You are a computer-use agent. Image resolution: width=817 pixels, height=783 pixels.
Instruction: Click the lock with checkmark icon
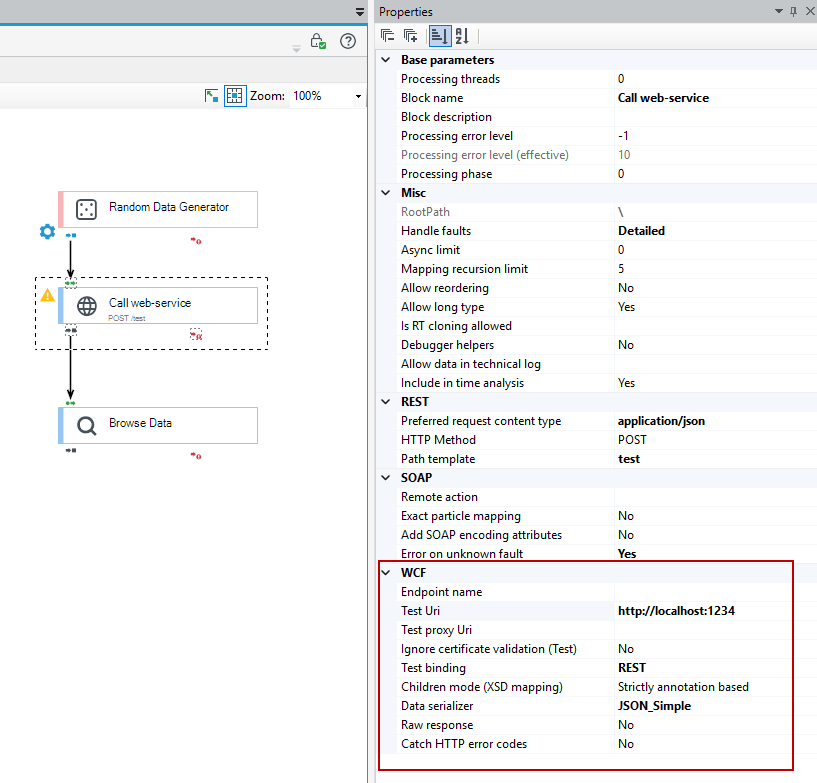click(x=318, y=41)
